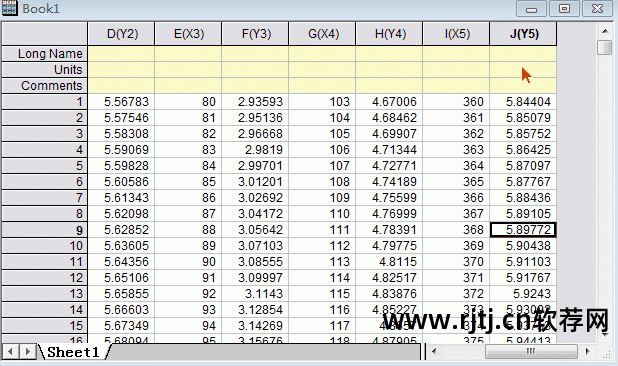The image size is (618, 366).
Task: Click the horizontal scrollbar thumb
Action: pyautogui.click(x=531, y=351)
